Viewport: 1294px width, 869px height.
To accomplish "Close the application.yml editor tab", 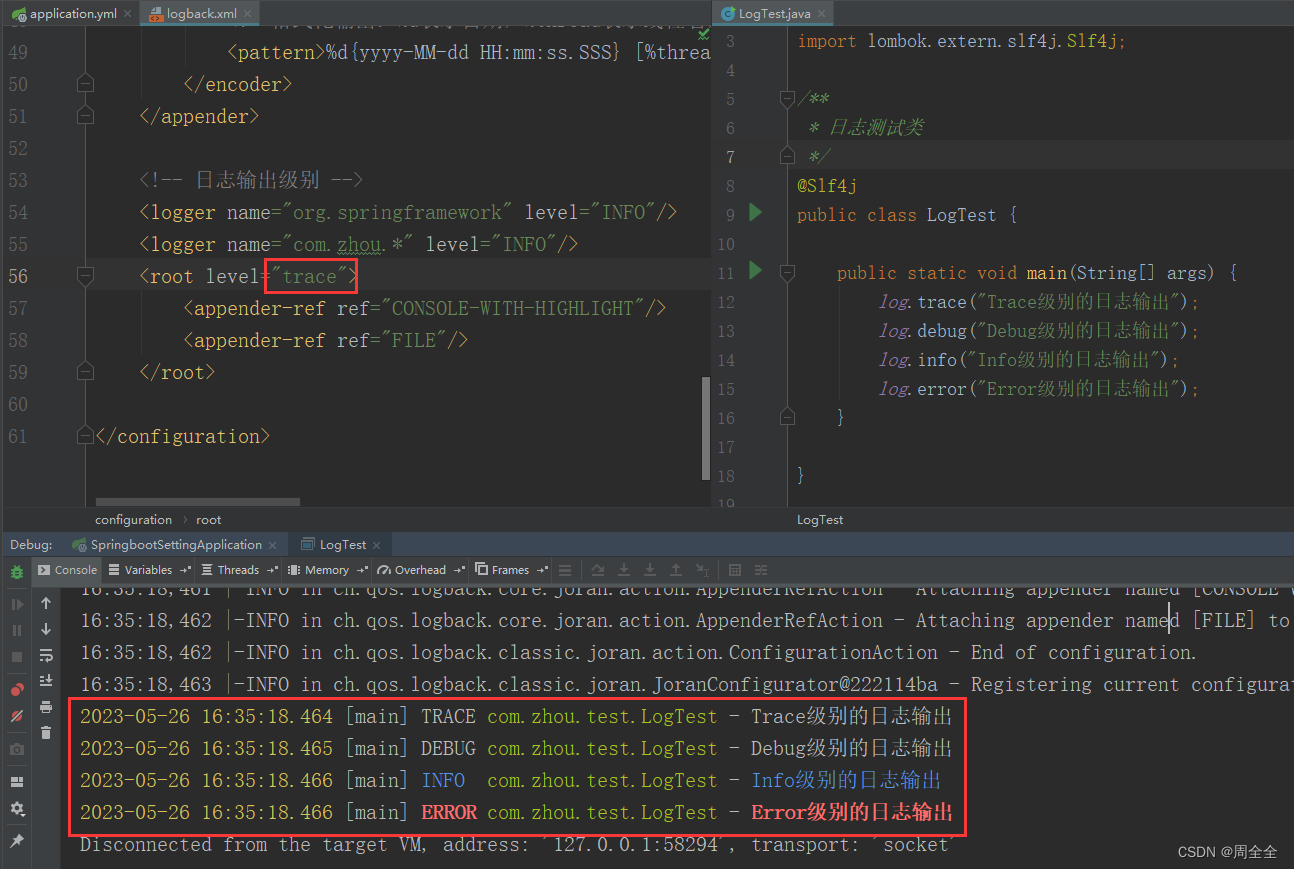I will (x=127, y=15).
